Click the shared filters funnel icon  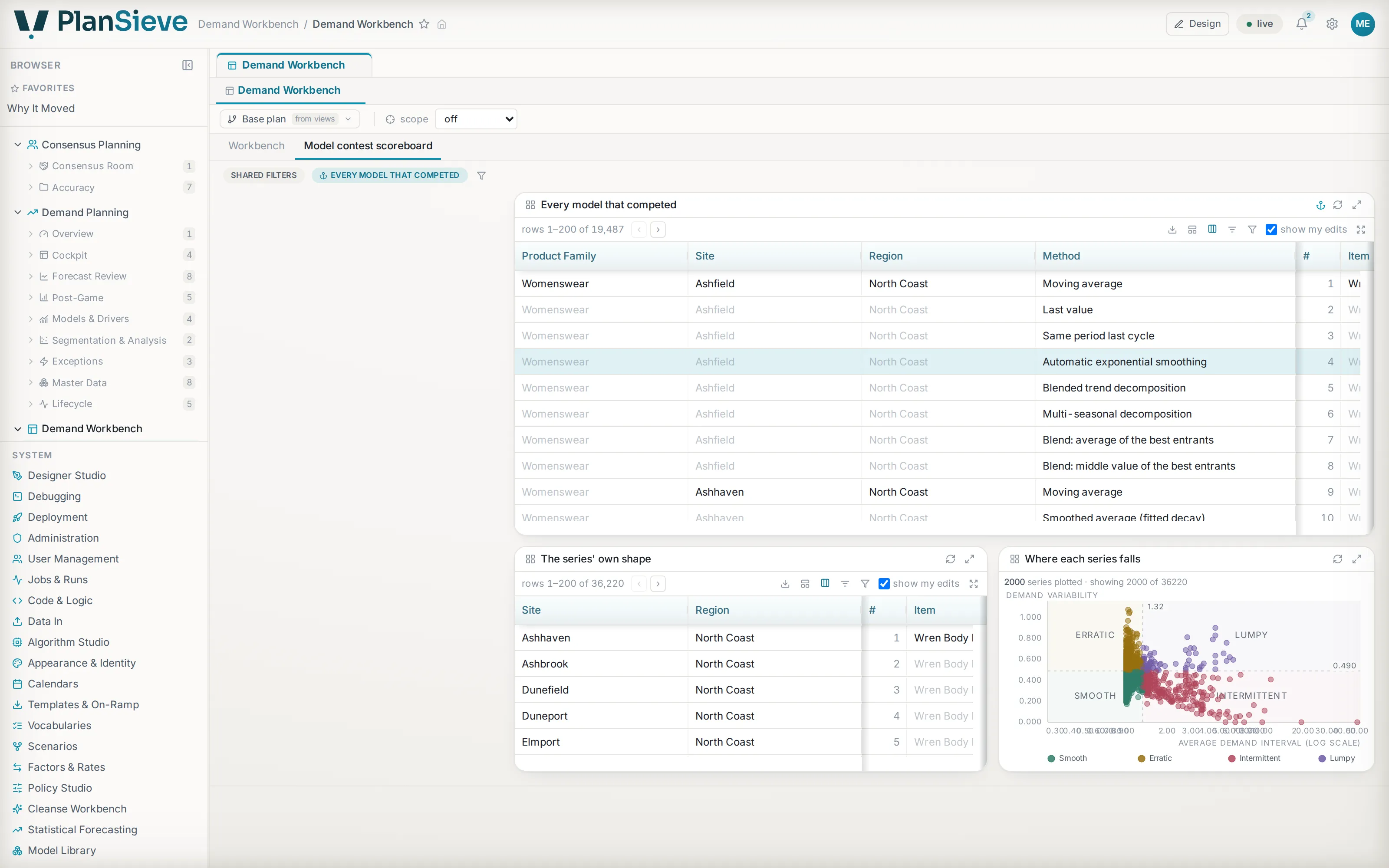coord(481,176)
